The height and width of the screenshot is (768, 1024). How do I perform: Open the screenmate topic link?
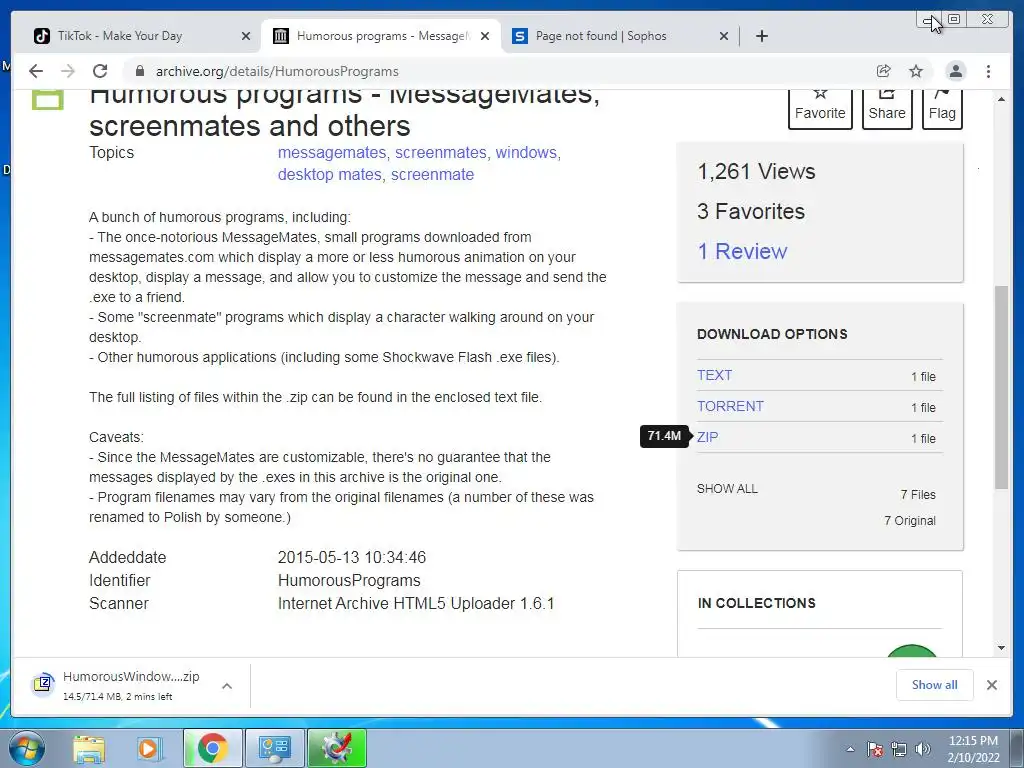[x=432, y=174]
